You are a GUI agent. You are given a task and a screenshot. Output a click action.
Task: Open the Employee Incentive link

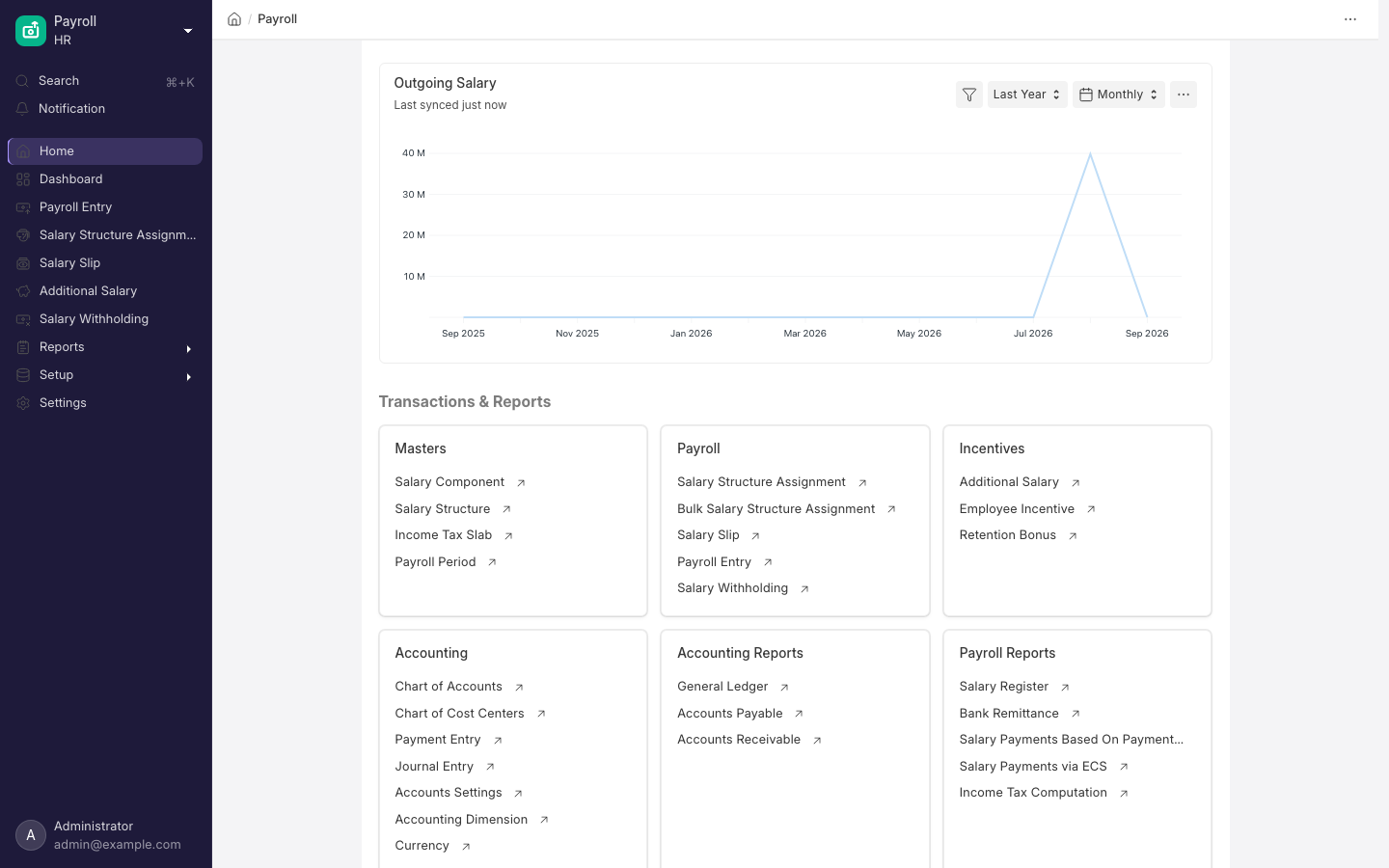[x=1017, y=509]
